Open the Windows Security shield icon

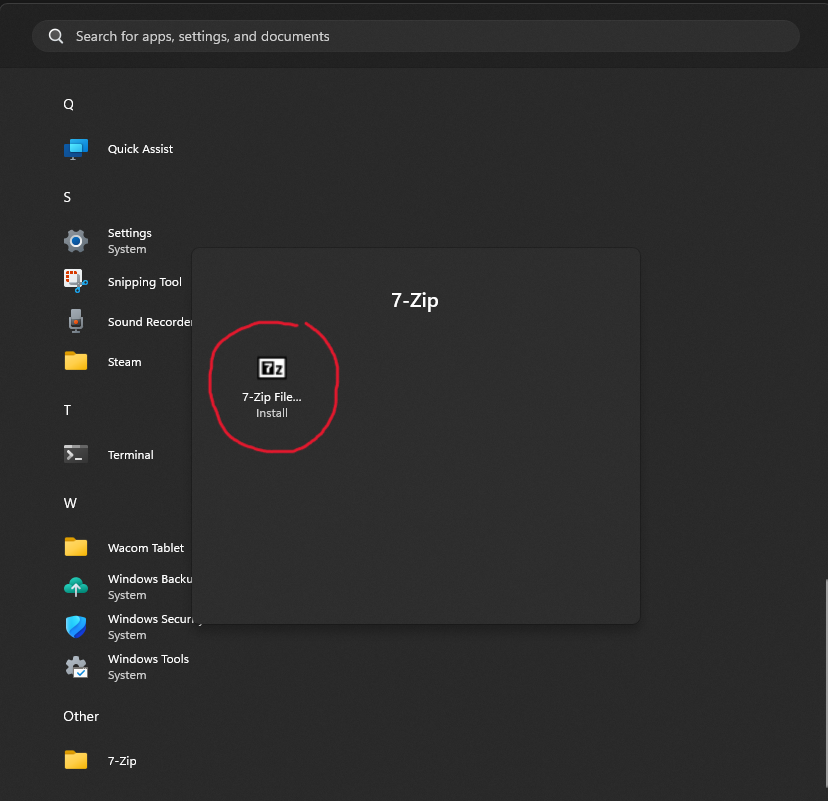(x=76, y=627)
